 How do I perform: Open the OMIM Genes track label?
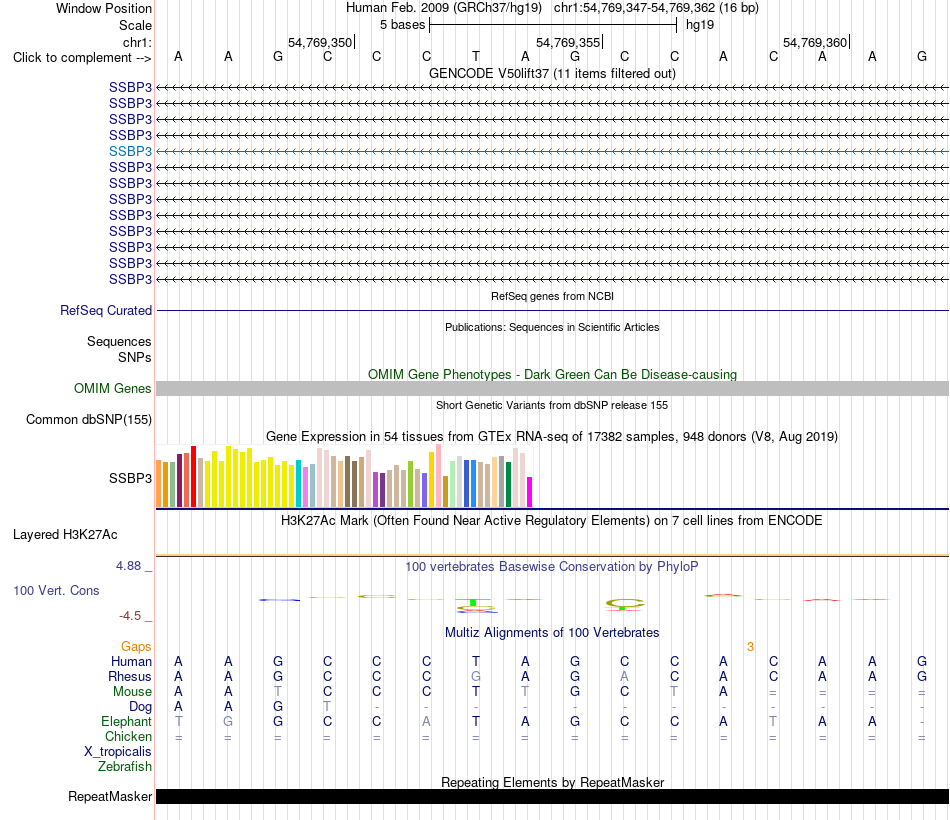pos(113,388)
